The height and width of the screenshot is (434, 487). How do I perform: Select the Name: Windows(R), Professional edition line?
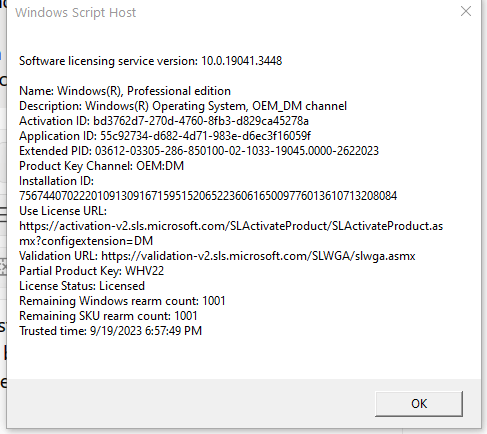pos(125,91)
